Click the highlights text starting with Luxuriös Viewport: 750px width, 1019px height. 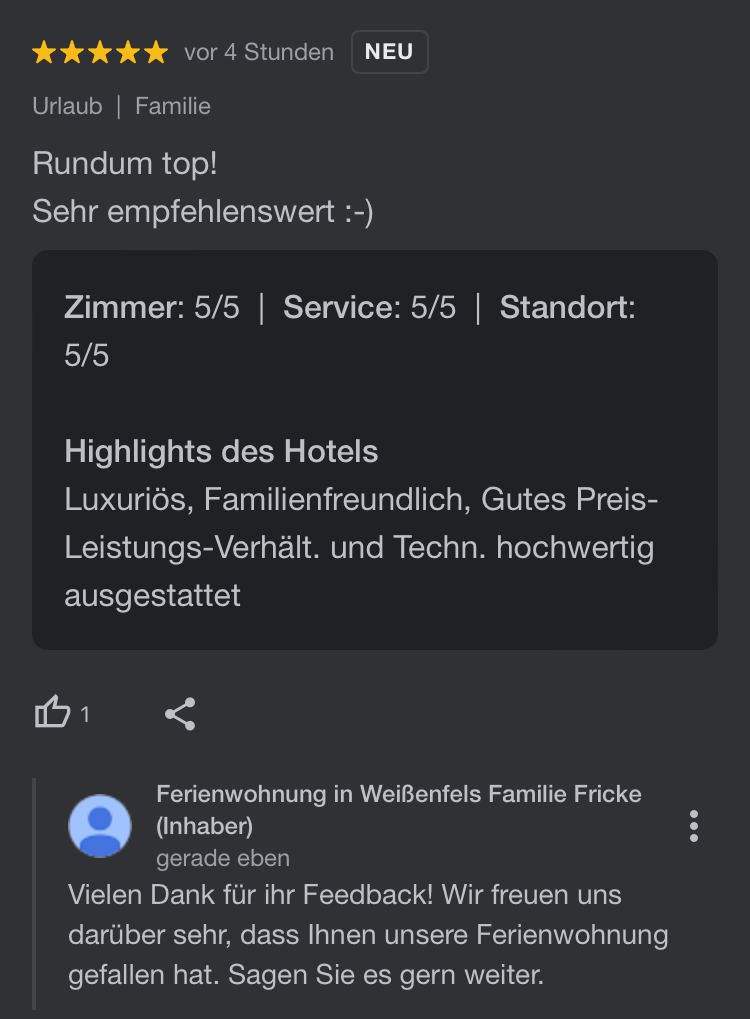point(360,548)
